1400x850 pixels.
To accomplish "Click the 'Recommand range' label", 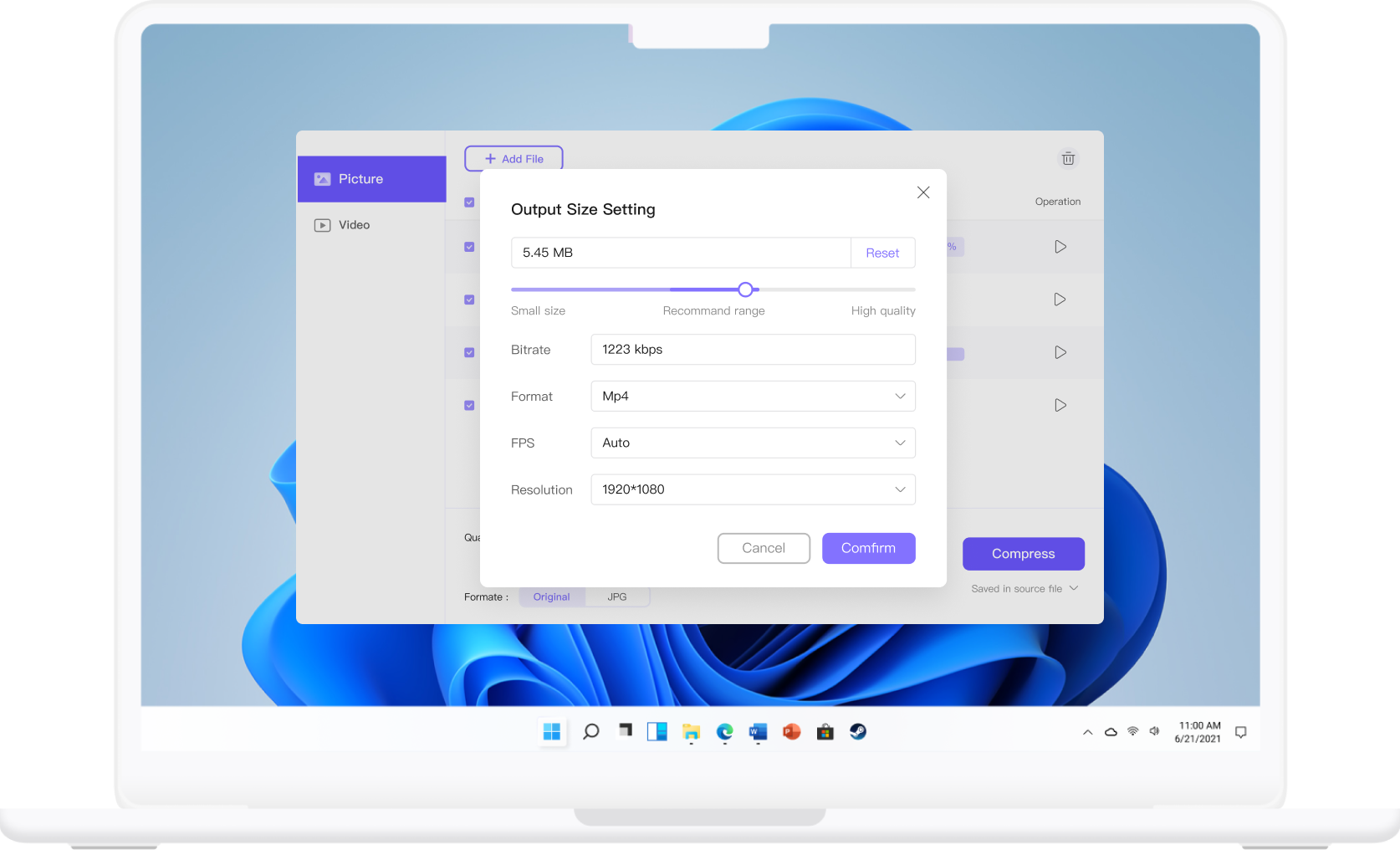I will [x=713, y=310].
